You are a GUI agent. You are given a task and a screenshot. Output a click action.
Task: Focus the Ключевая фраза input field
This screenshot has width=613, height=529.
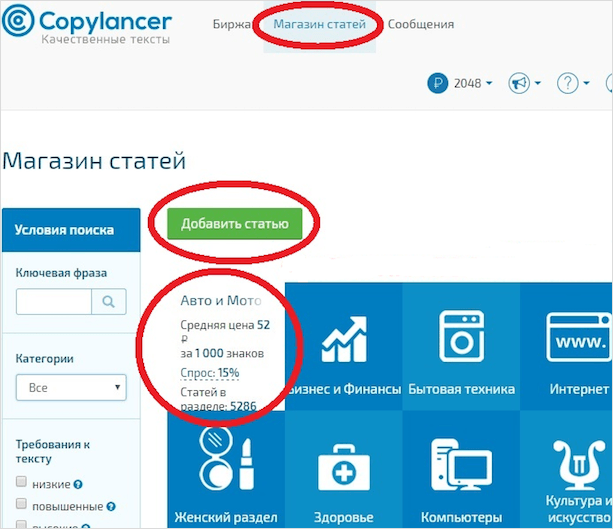click(54, 301)
